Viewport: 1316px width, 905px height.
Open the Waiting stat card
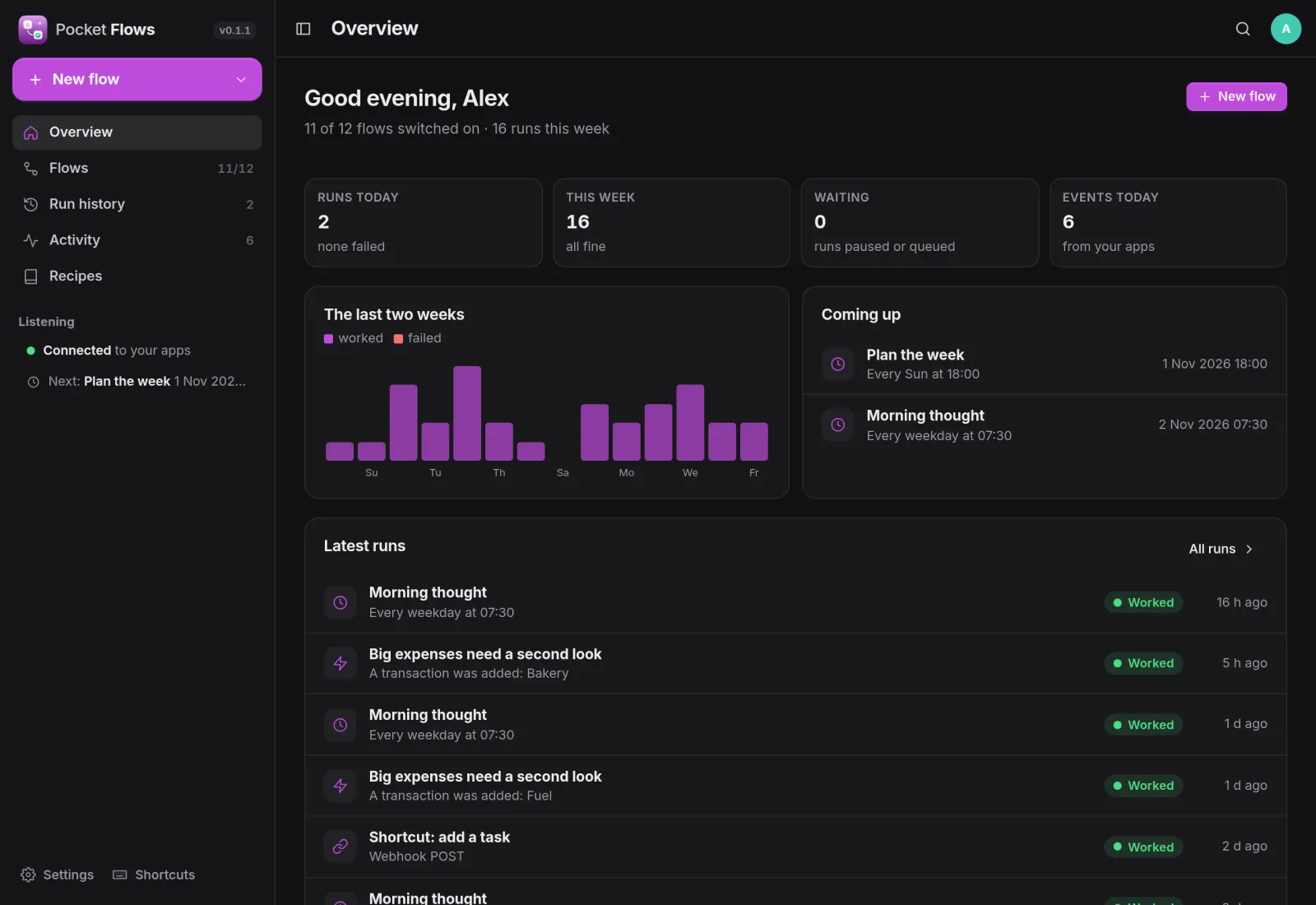coord(920,223)
